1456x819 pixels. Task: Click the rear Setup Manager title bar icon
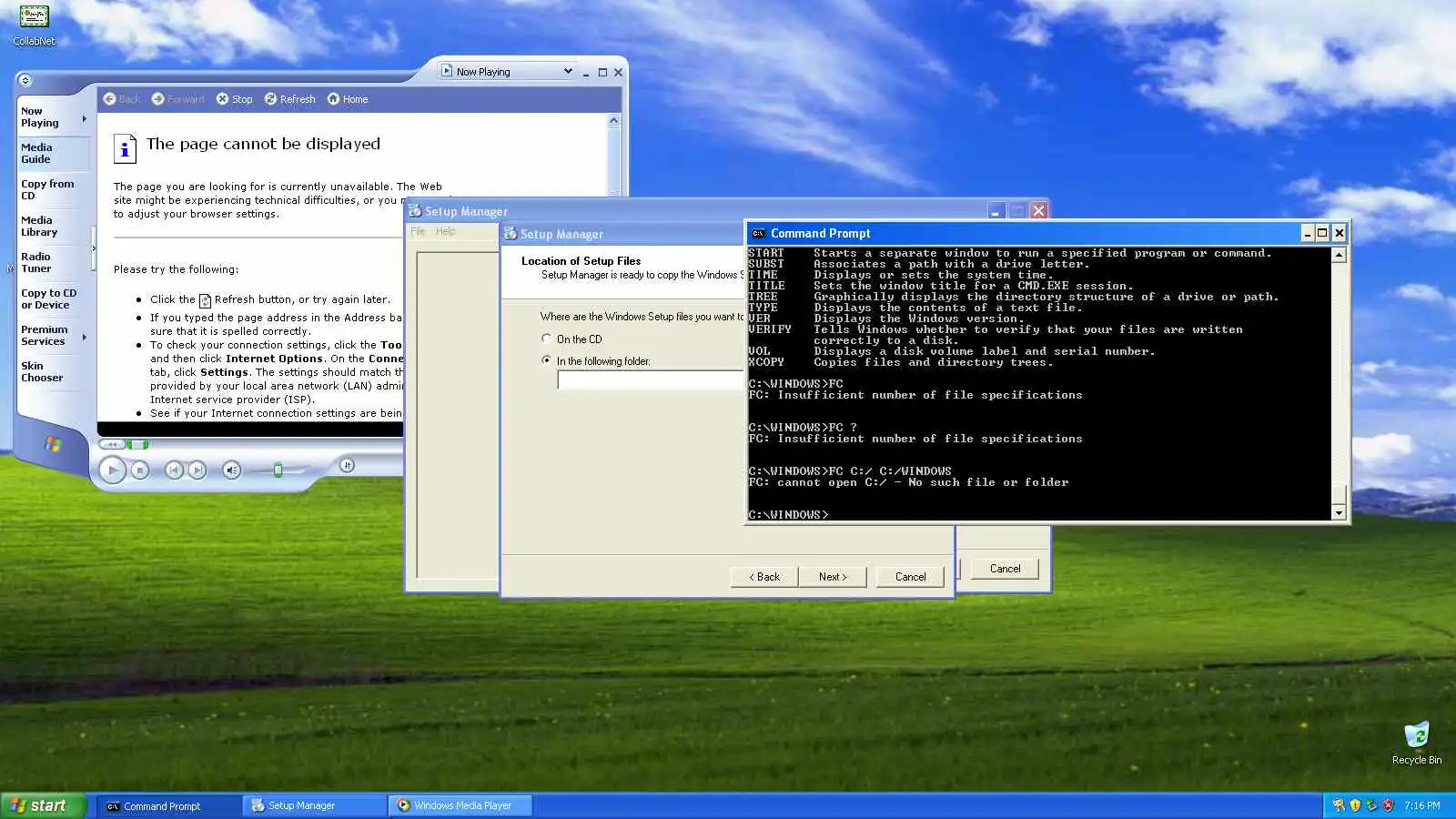click(415, 211)
